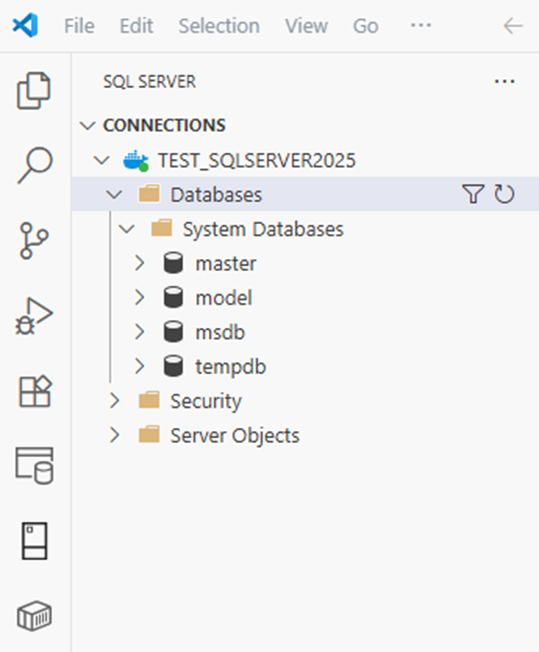Open the Selection menu
Viewport: 539px width, 652px height.
coord(219,26)
